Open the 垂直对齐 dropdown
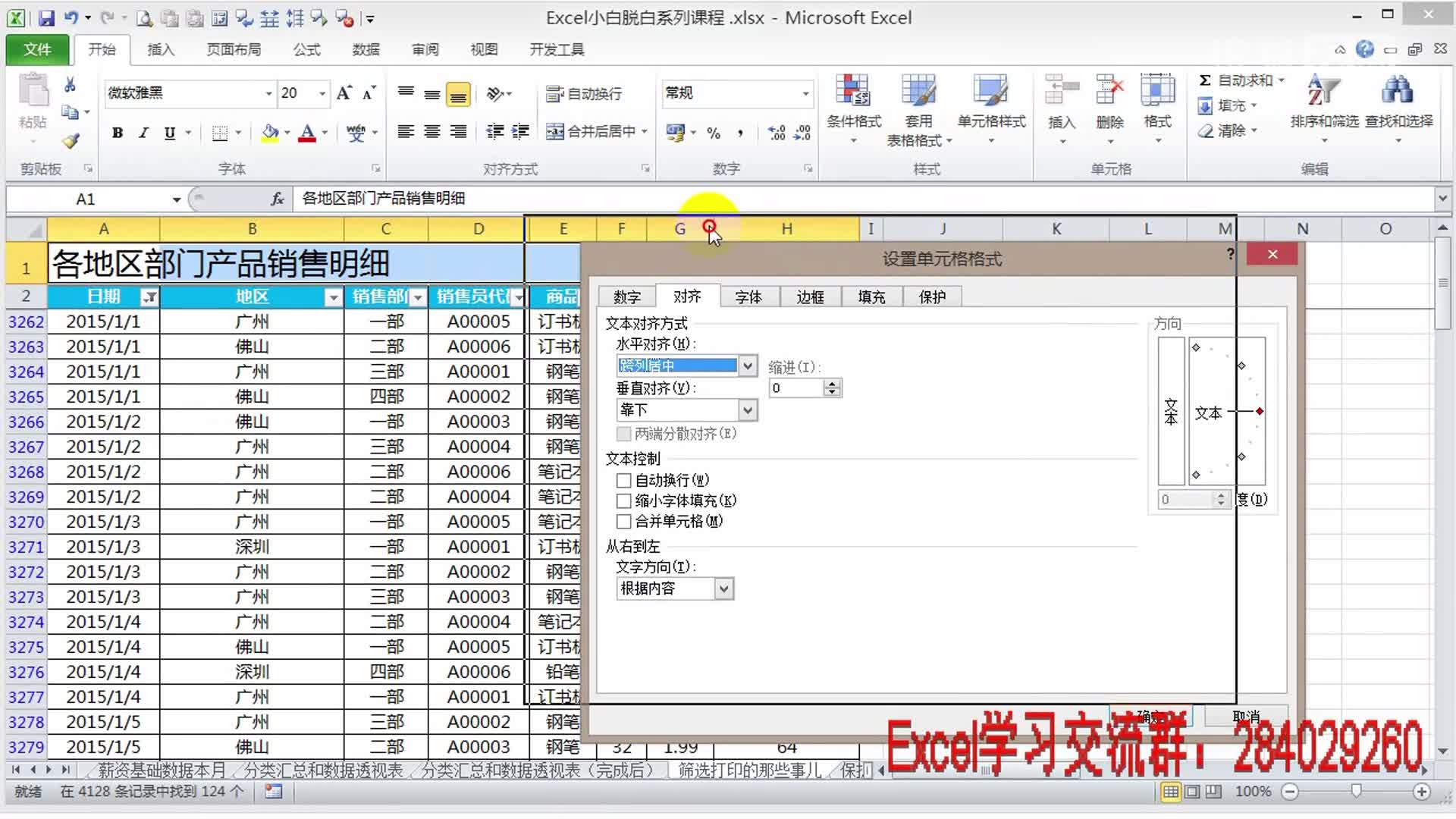Image resolution: width=1456 pixels, height=819 pixels. pyautogui.click(x=747, y=410)
